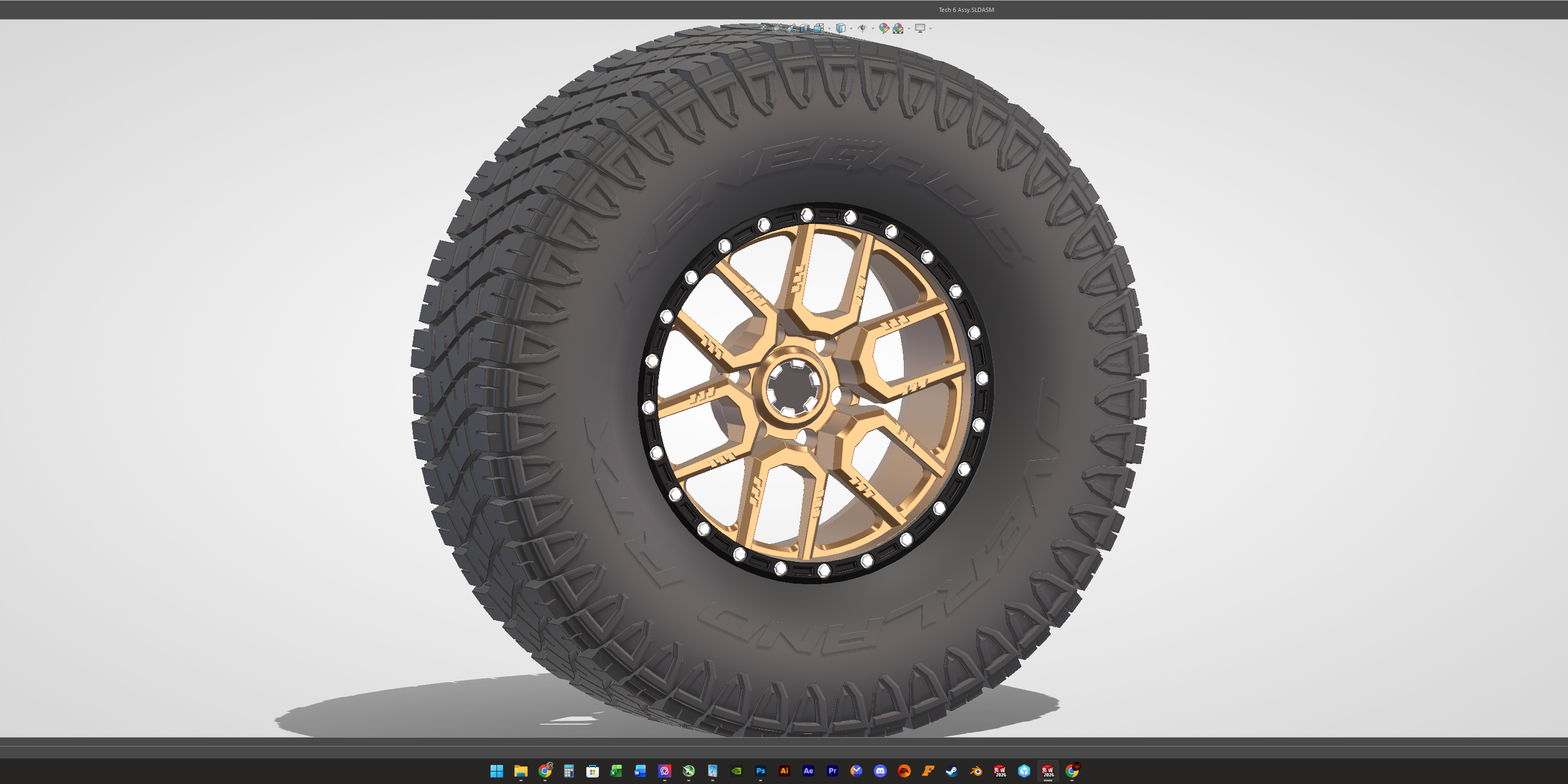Expand the View Settings dropdown arrow
Viewport: 1568px width, 784px height.
[931, 28]
